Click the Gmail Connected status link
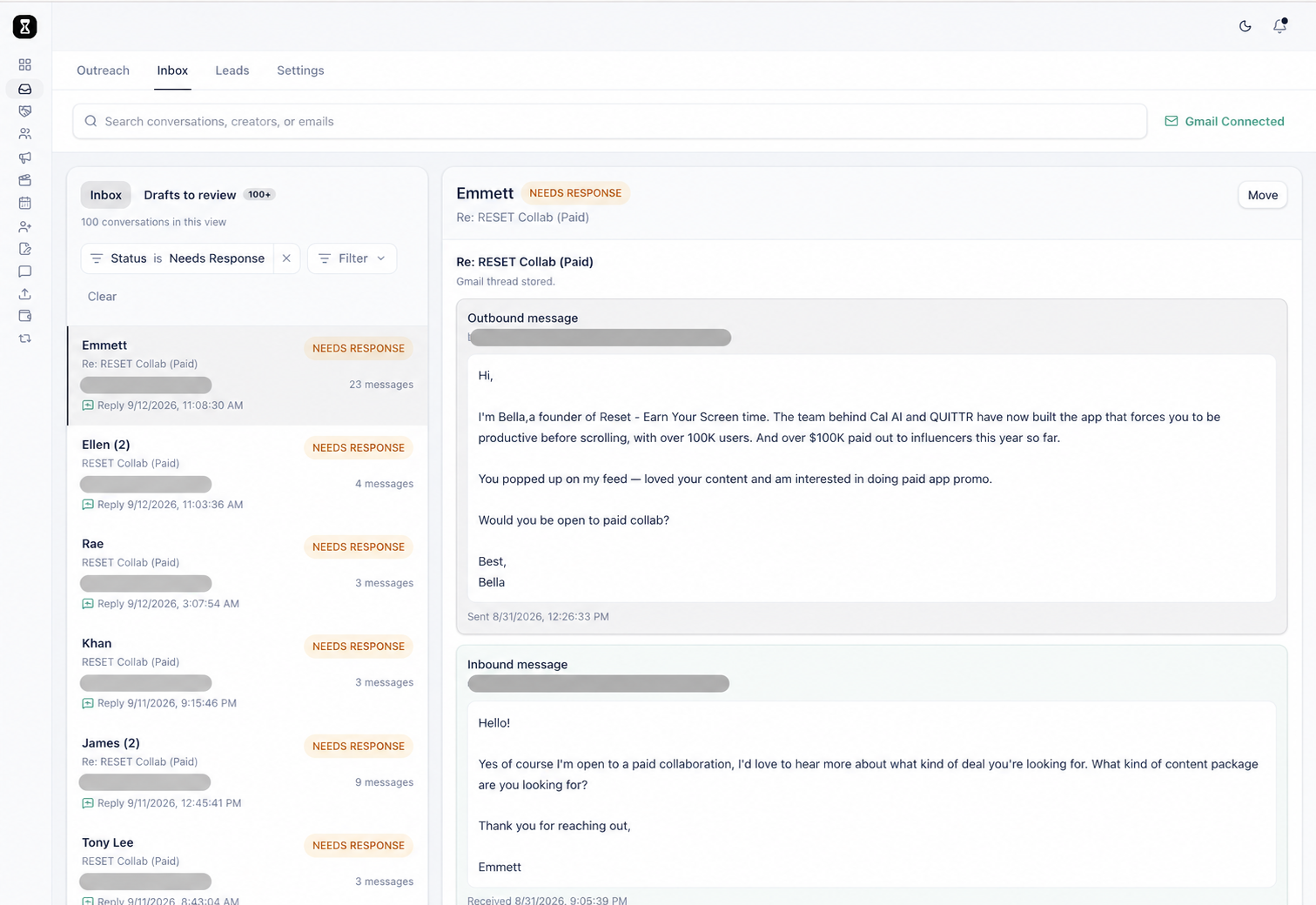Image resolution: width=1316 pixels, height=905 pixels. coord(1225,122)
